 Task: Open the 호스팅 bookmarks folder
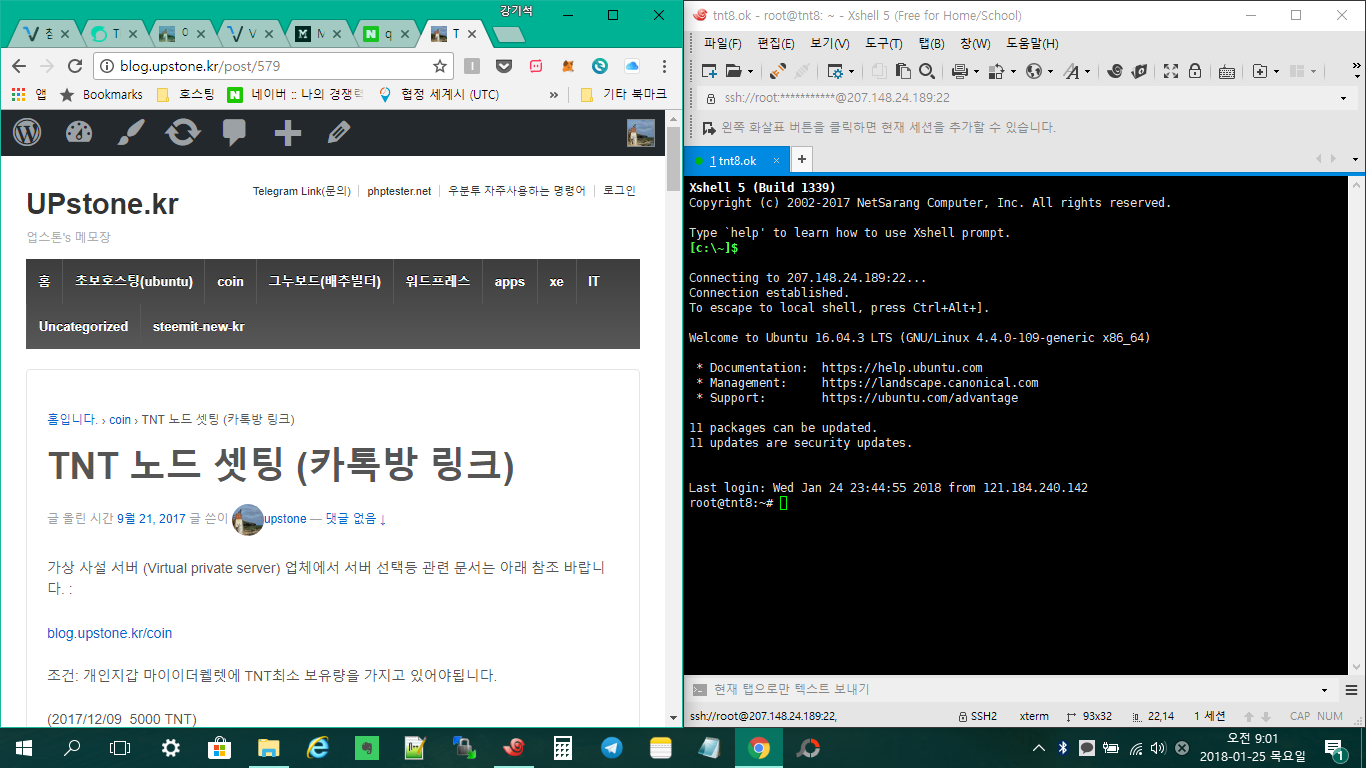point(184,95)
